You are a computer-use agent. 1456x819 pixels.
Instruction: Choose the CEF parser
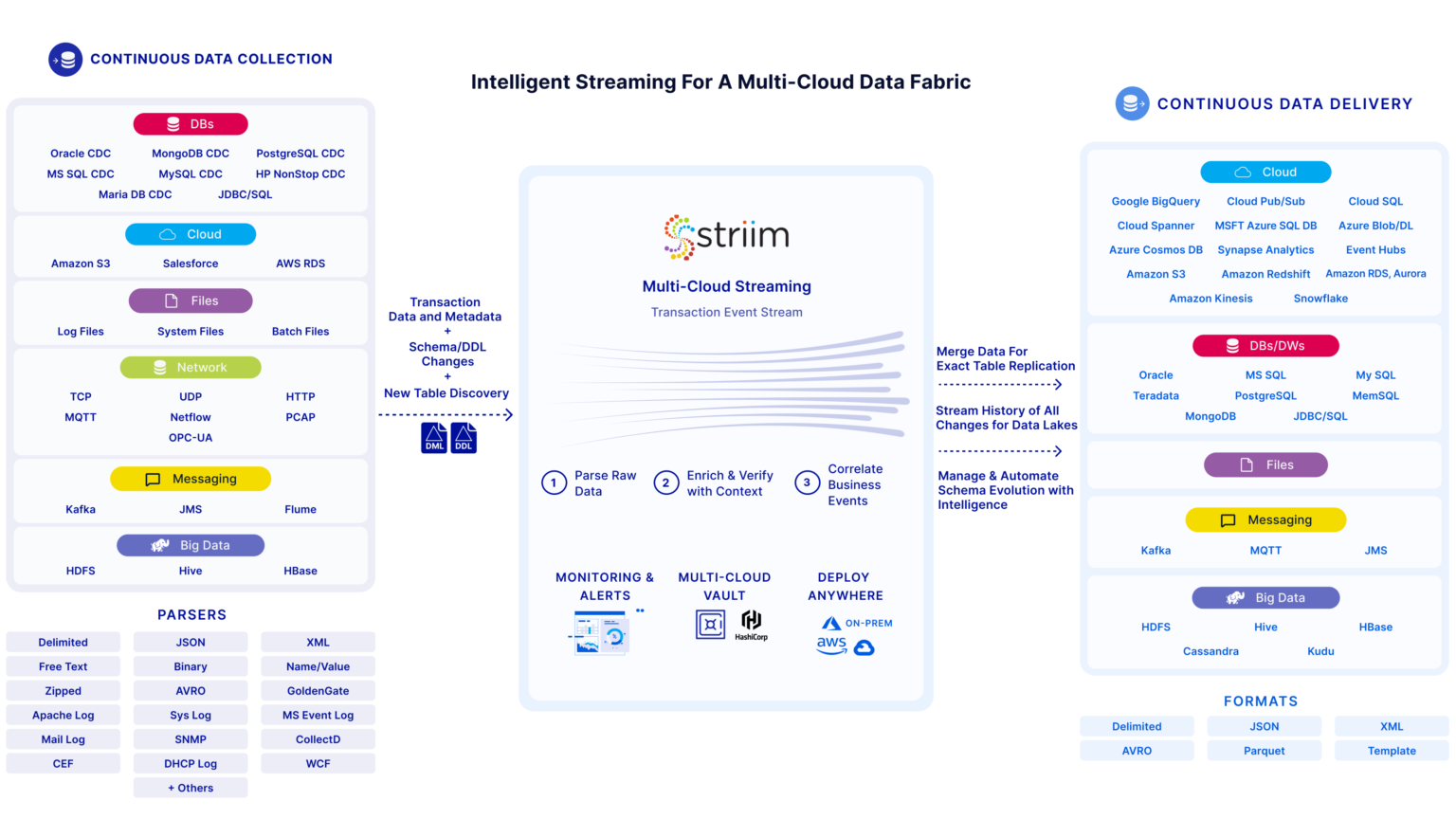tap(64, 764)
